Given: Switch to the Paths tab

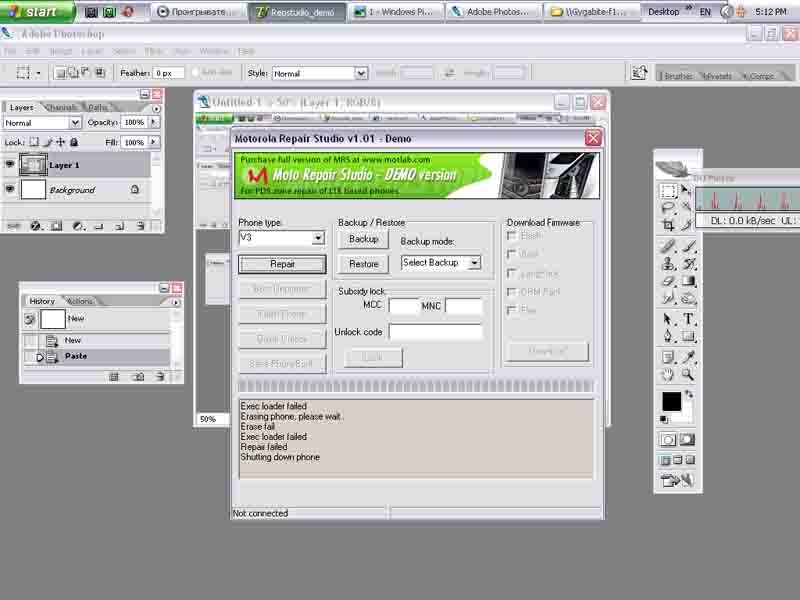Looking at the screenshot, I should pyautogui.click(x=97, y=107).
